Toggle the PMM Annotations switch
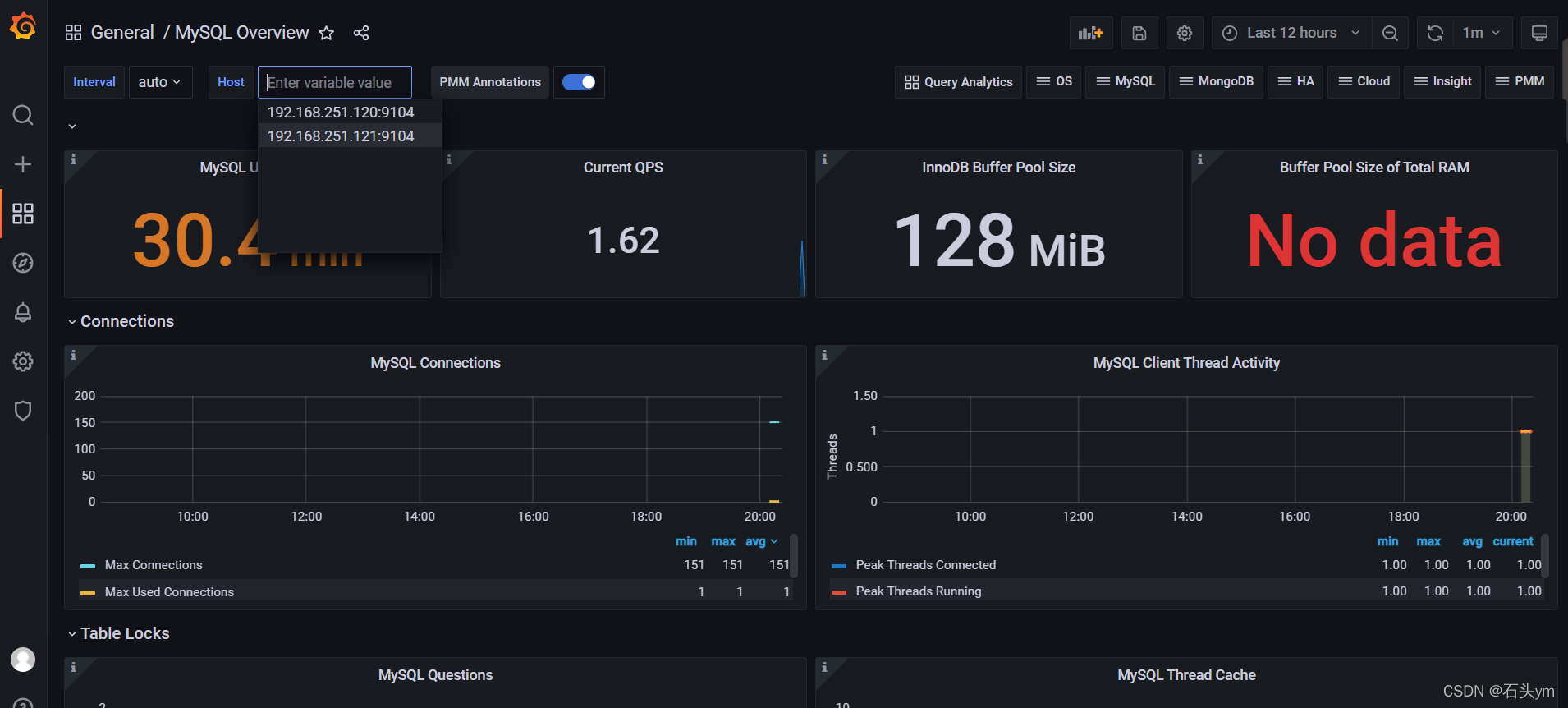The image size is (1568, 708). pos(579,82)
